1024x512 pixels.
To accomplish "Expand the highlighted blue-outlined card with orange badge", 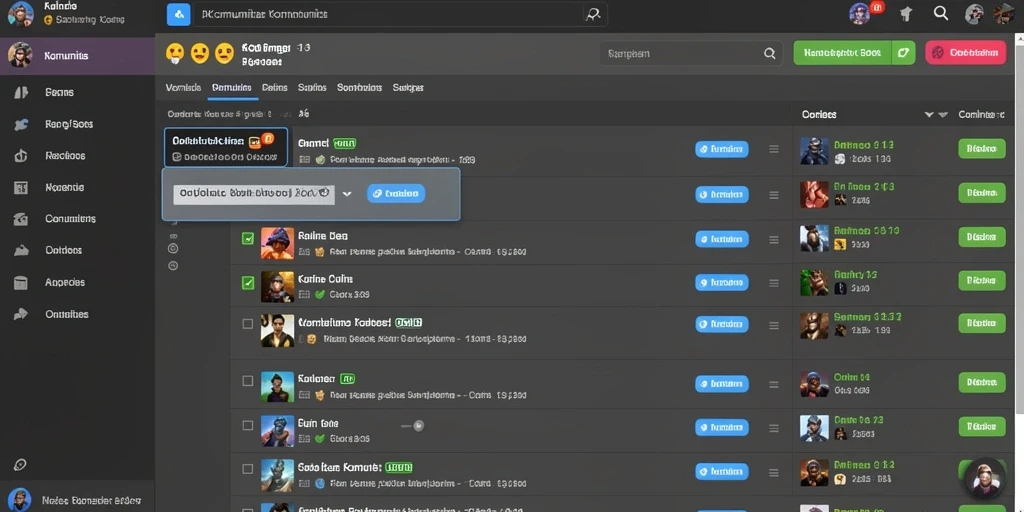I will click(226, 147).
